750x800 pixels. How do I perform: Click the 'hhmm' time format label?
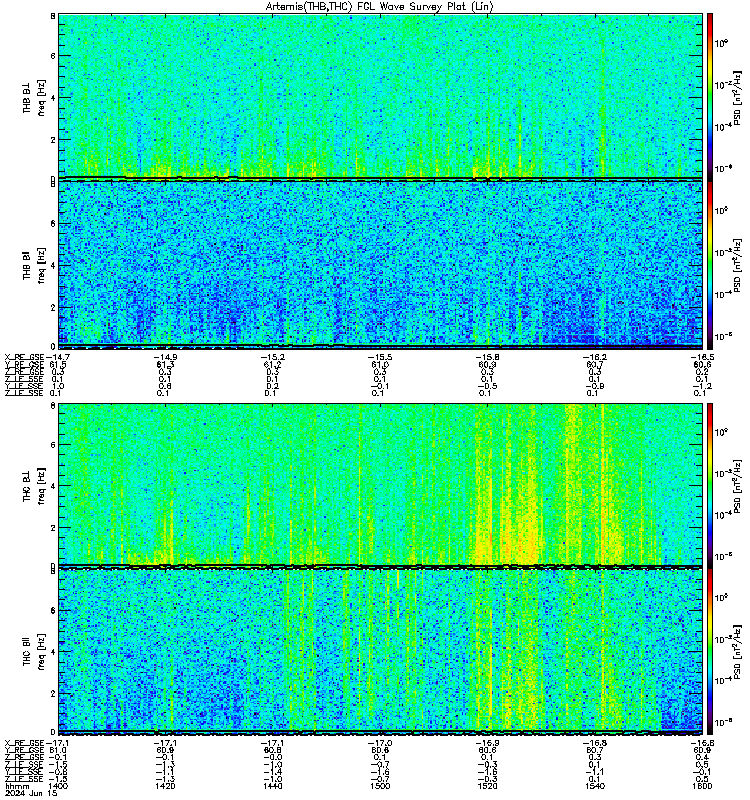pos(15,786)
